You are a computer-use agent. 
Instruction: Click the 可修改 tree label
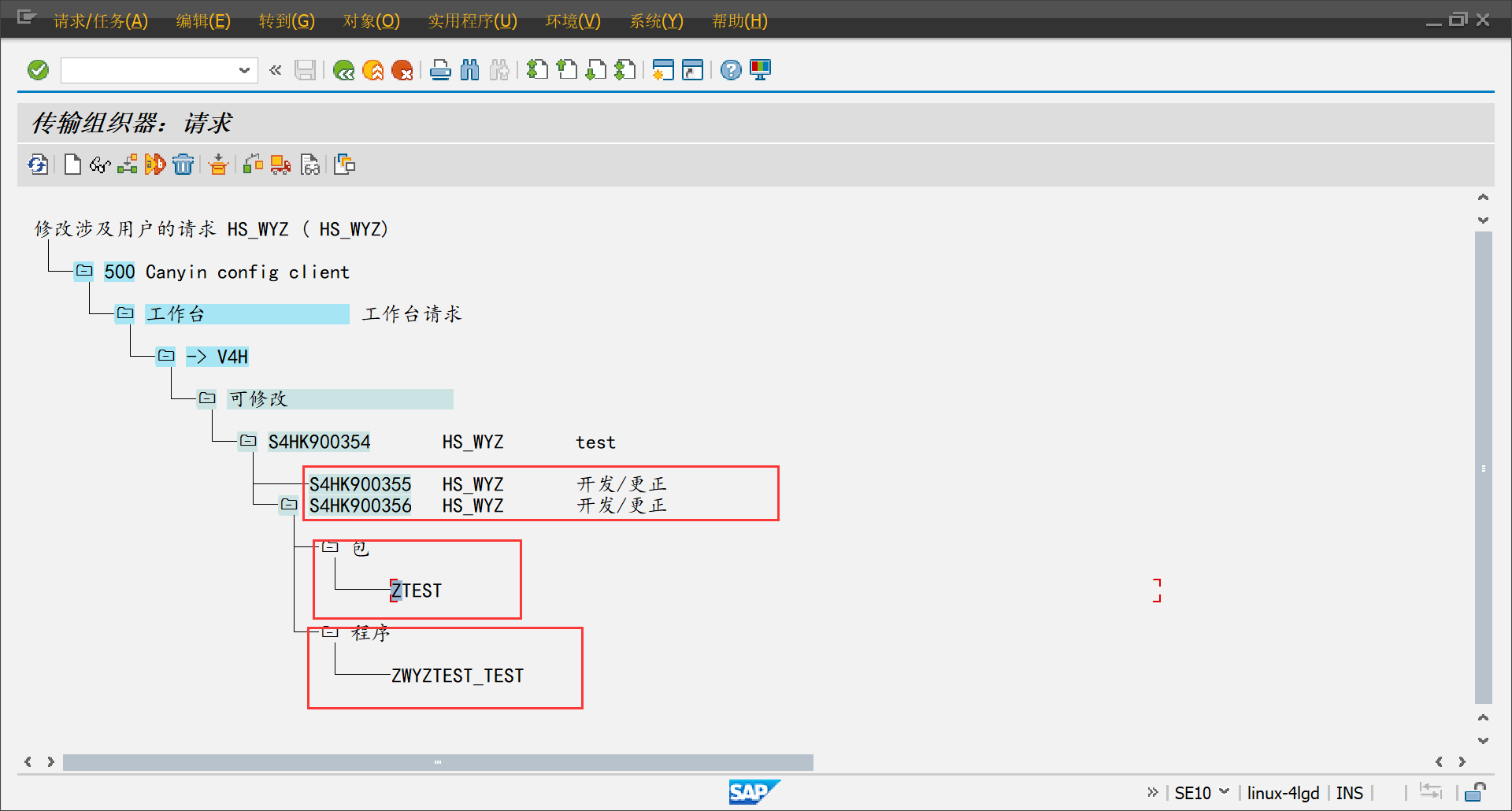pyautogui.click(x=339, y=399)
